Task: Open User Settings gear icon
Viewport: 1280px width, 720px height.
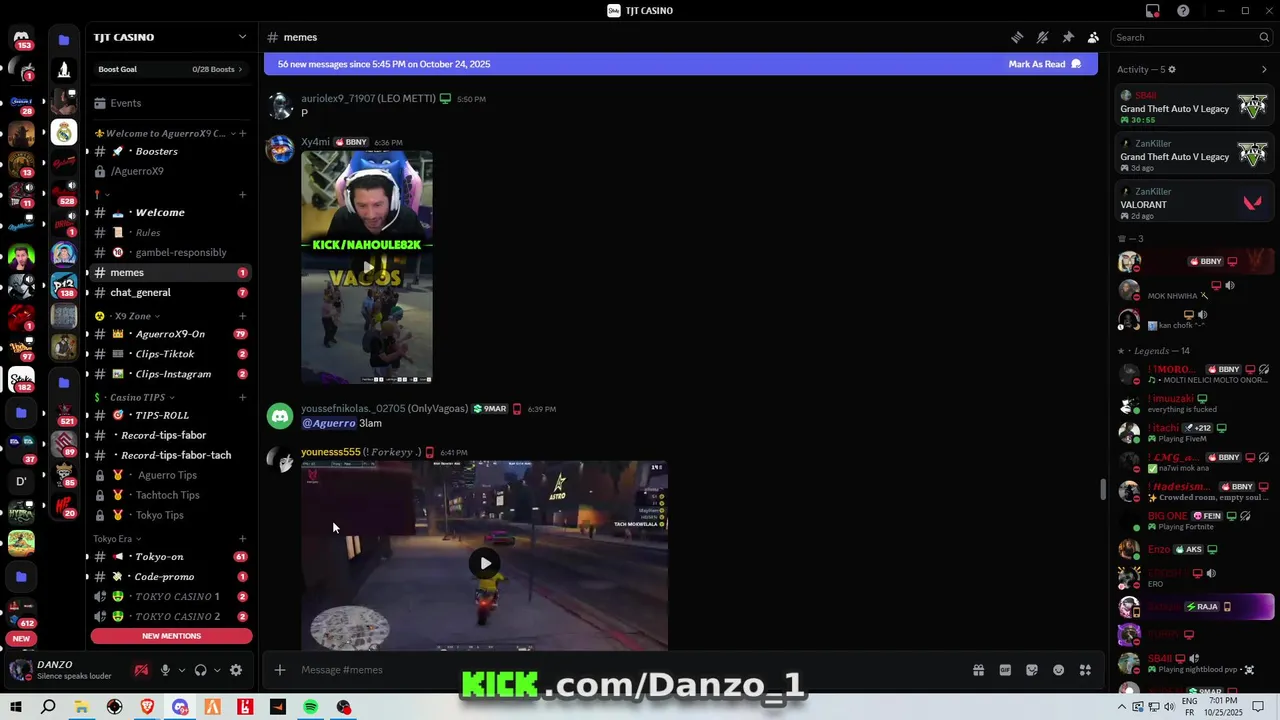Action: coord(236,670)
